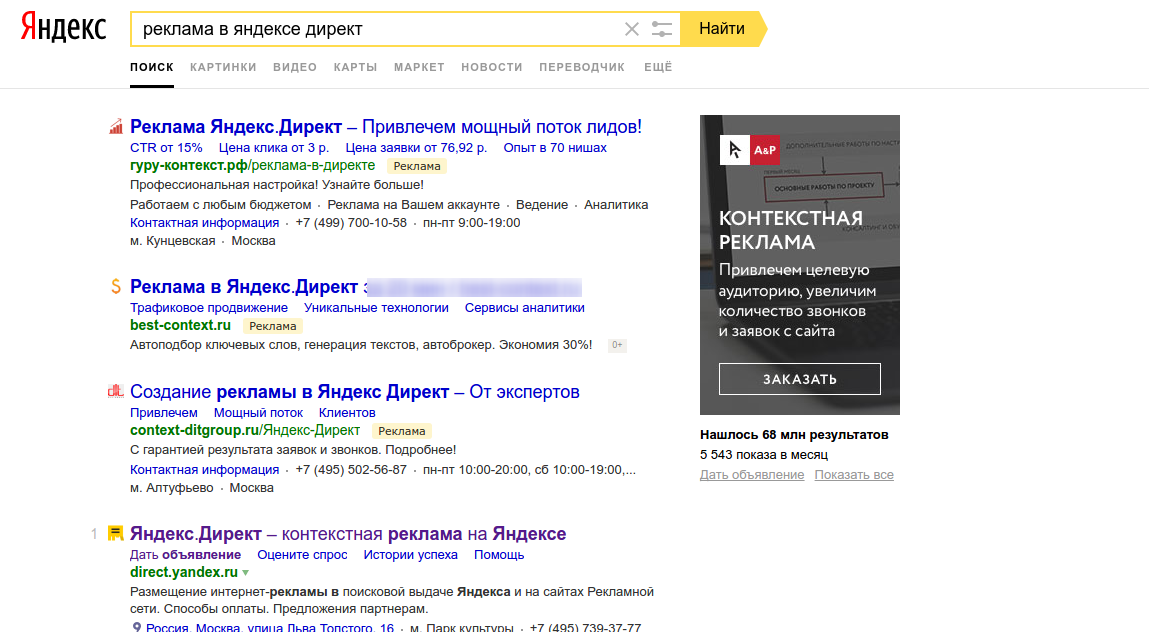Click the Заказать button in banner
This screenshot has height=632, width=1149.
(799, 379)
